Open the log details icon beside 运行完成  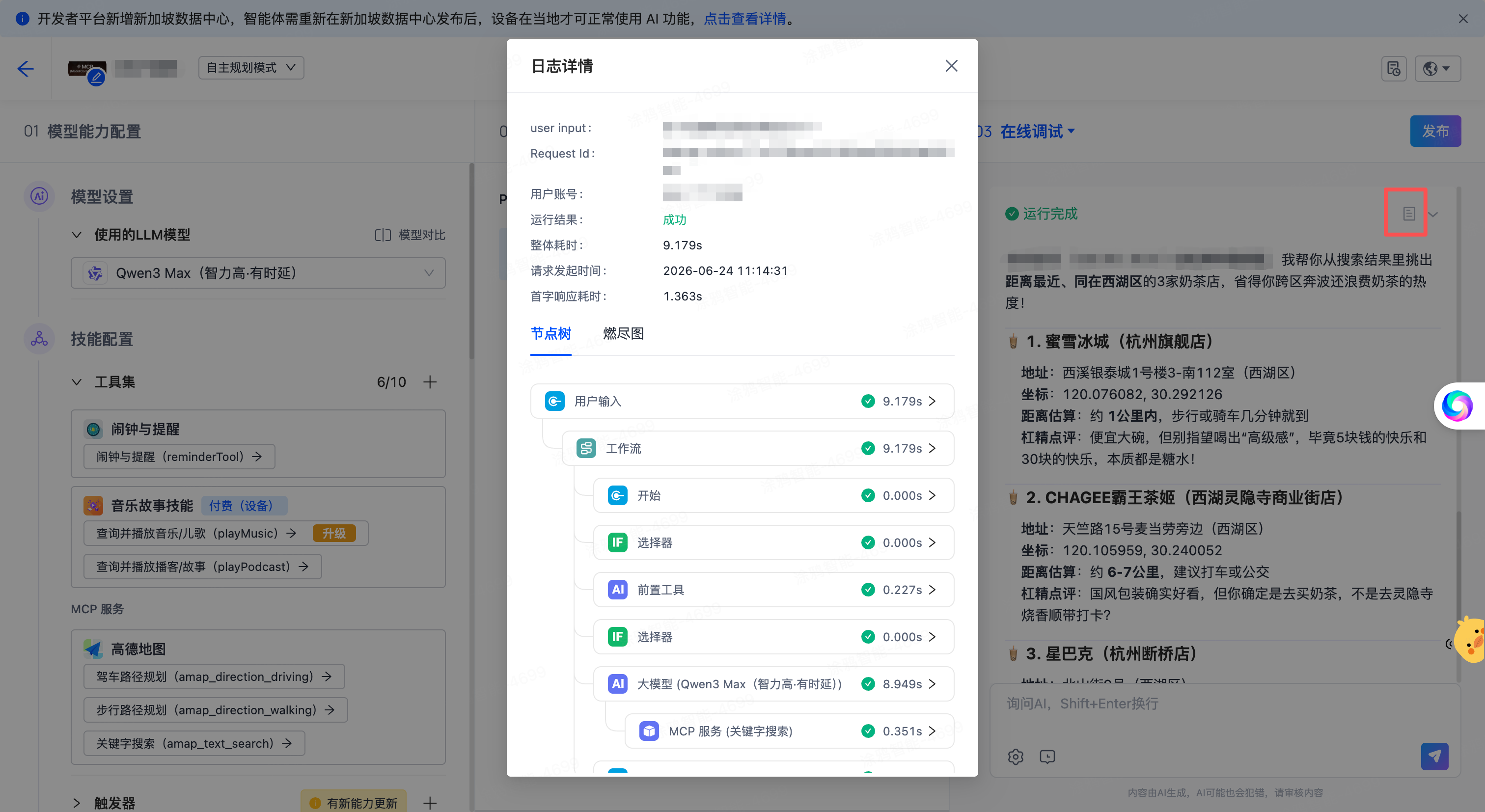1408,214
